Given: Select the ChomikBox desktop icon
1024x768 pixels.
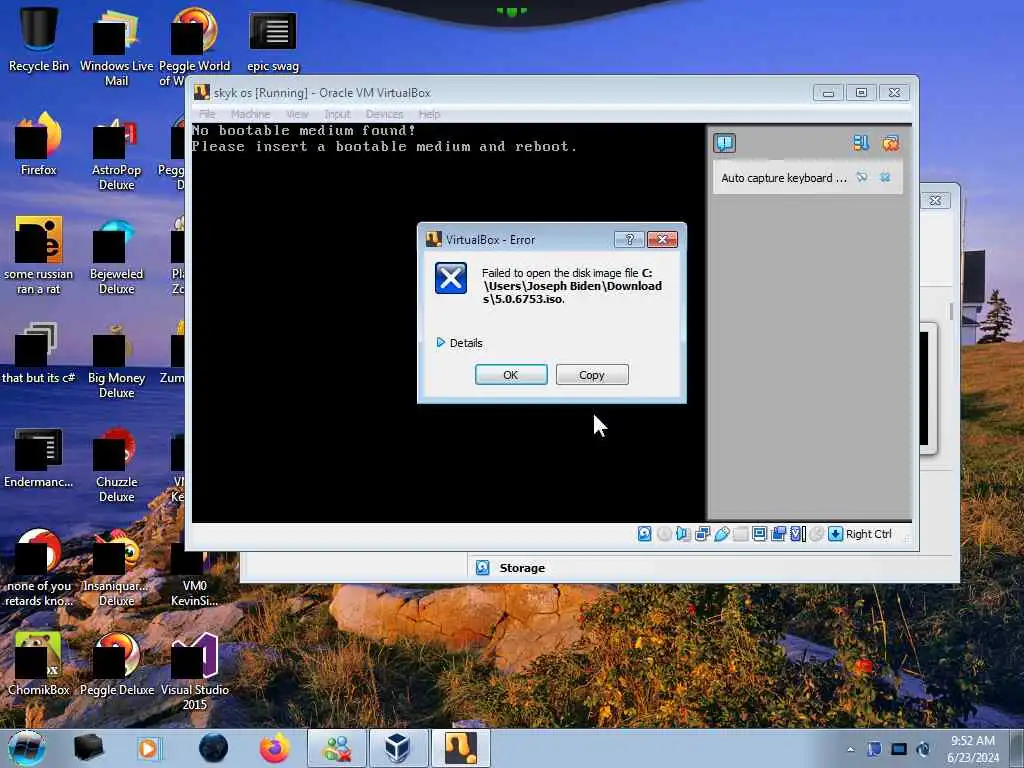Looking at the screenshot, I should (39, 664).
